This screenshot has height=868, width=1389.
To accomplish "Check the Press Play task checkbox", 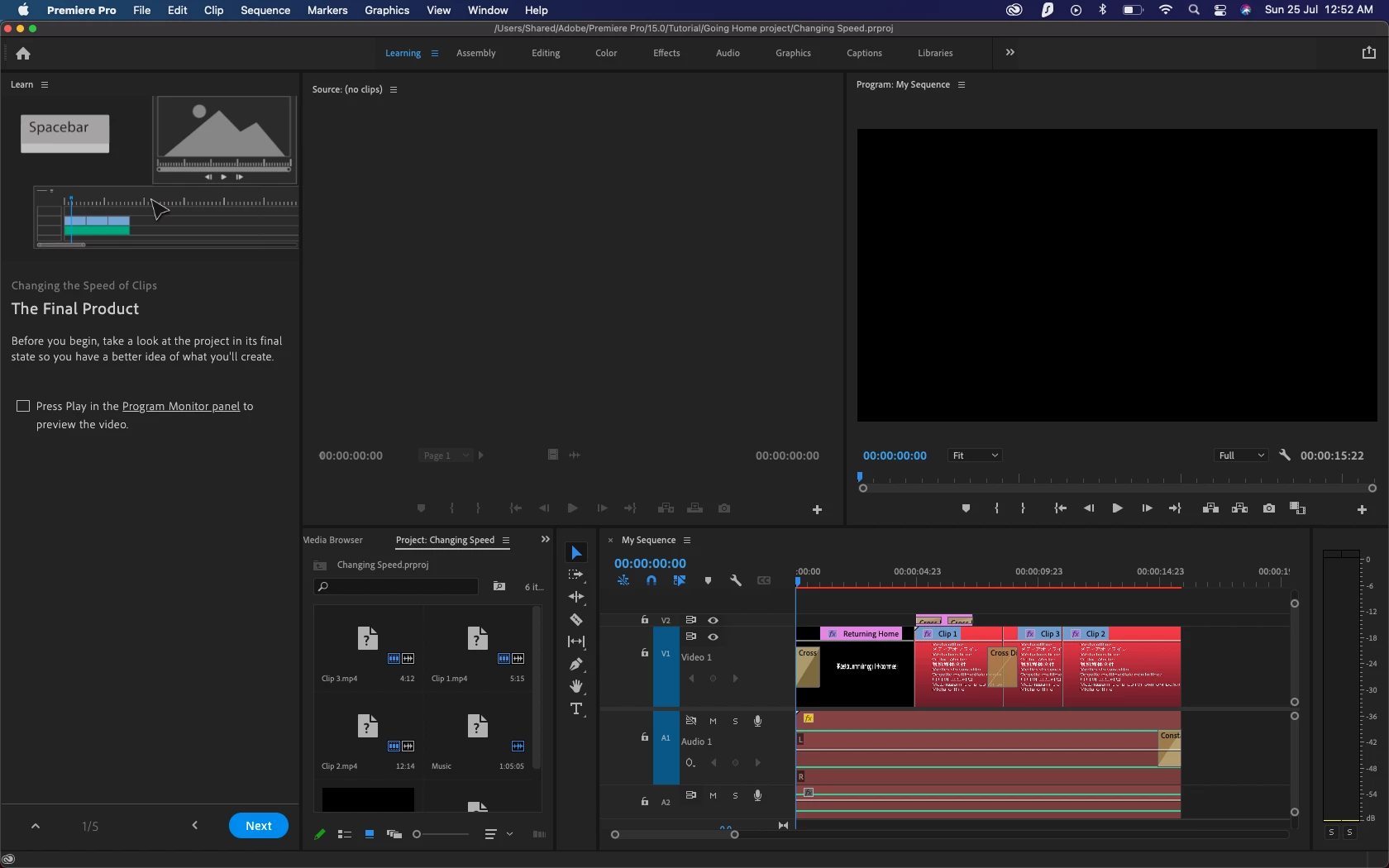I will click(x=23, y=406).
